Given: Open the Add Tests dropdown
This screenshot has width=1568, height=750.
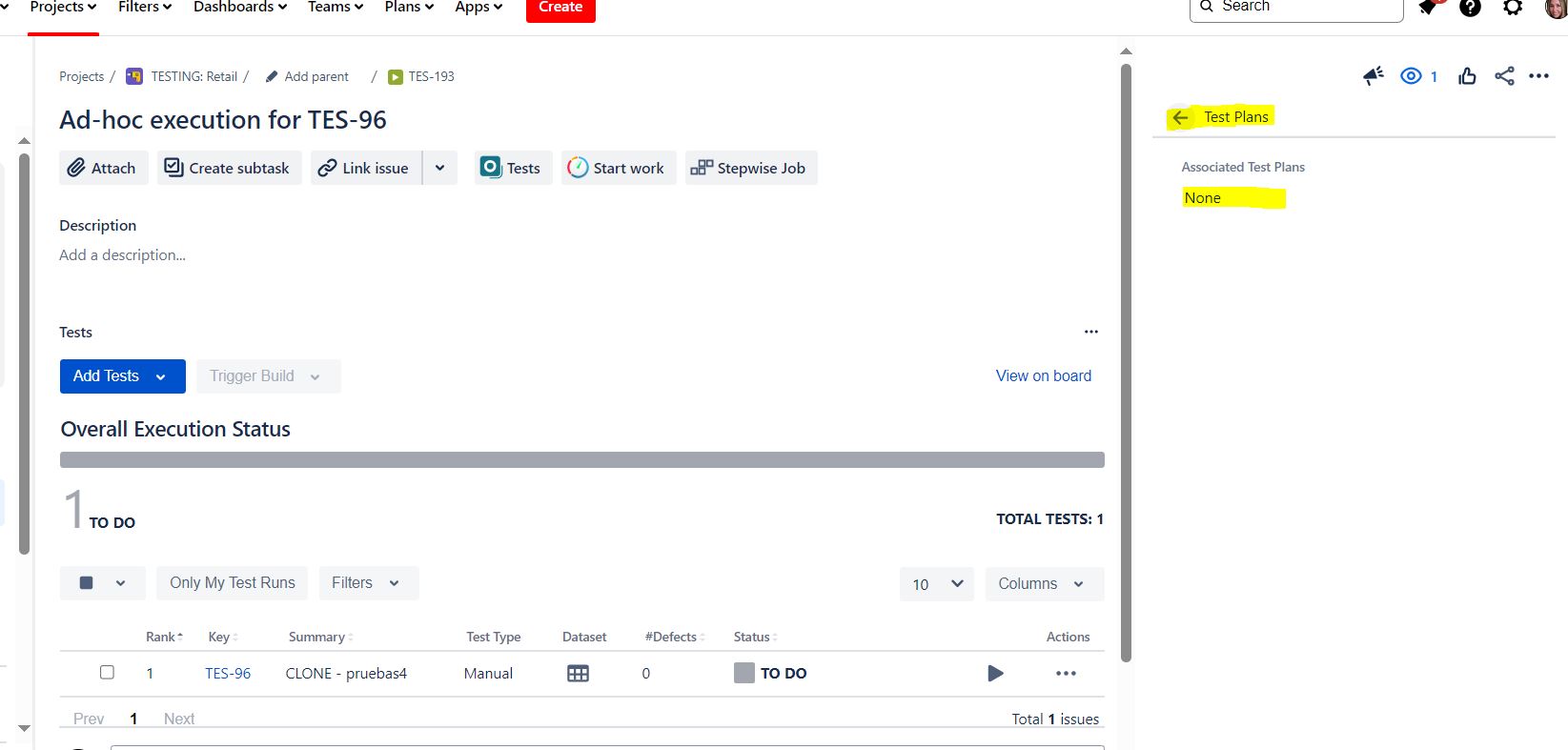Looking at the screenshot, I should tap(122, 376).
